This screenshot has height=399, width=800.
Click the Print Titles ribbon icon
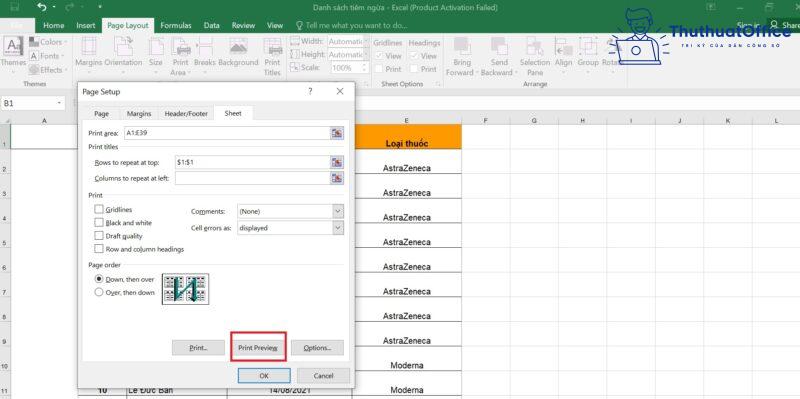click(272, 47)
